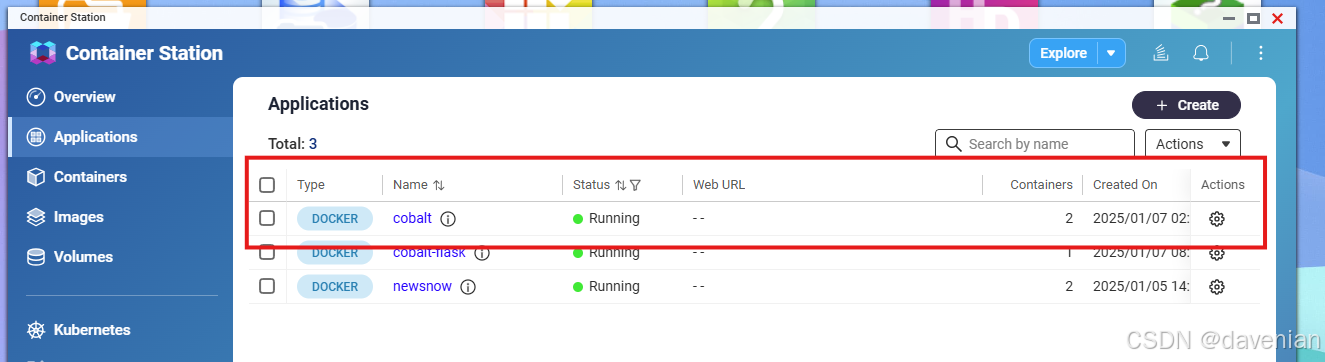Open the gear actions for cobalt row

pyautogui.click(x=1217, y=219)
